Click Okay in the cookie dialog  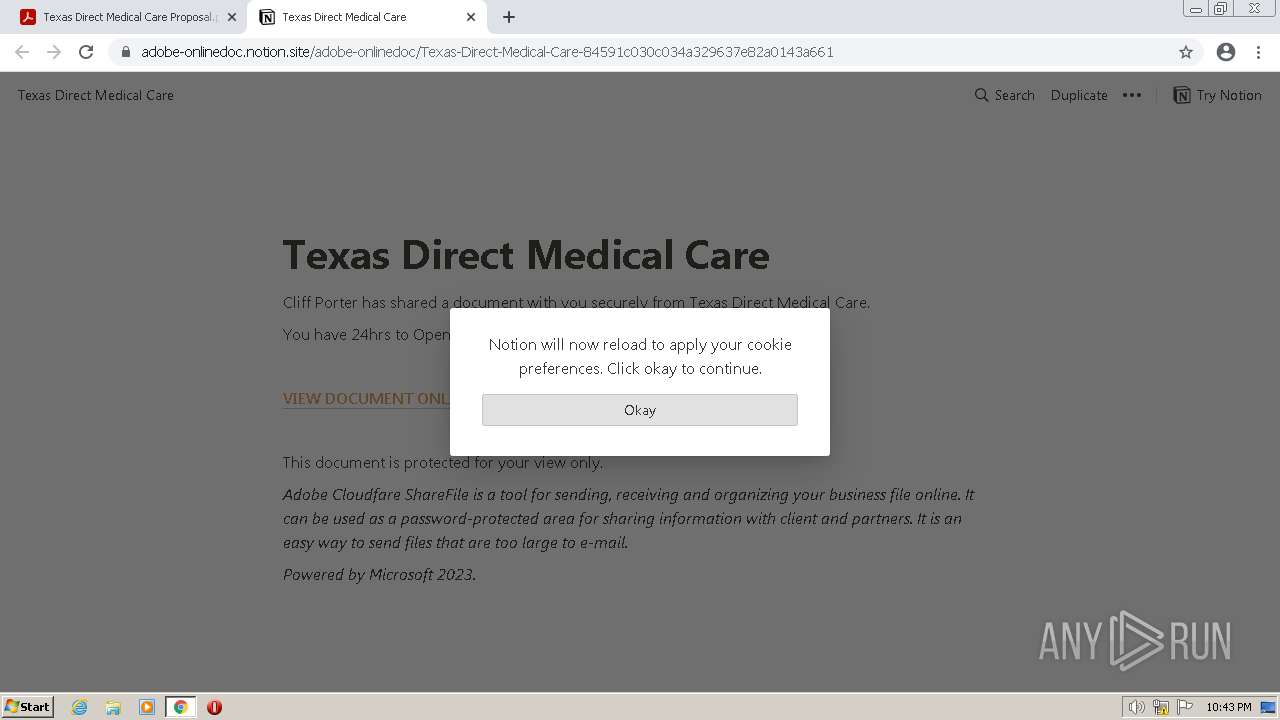pyautogui.click(x=640, y=410)
